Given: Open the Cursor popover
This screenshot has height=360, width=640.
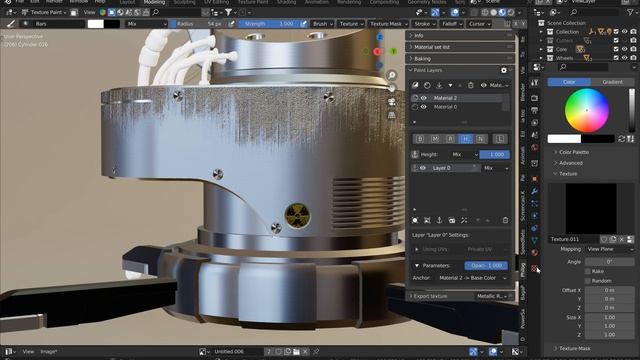Looking at the screenshot, I should click(479, 24).
